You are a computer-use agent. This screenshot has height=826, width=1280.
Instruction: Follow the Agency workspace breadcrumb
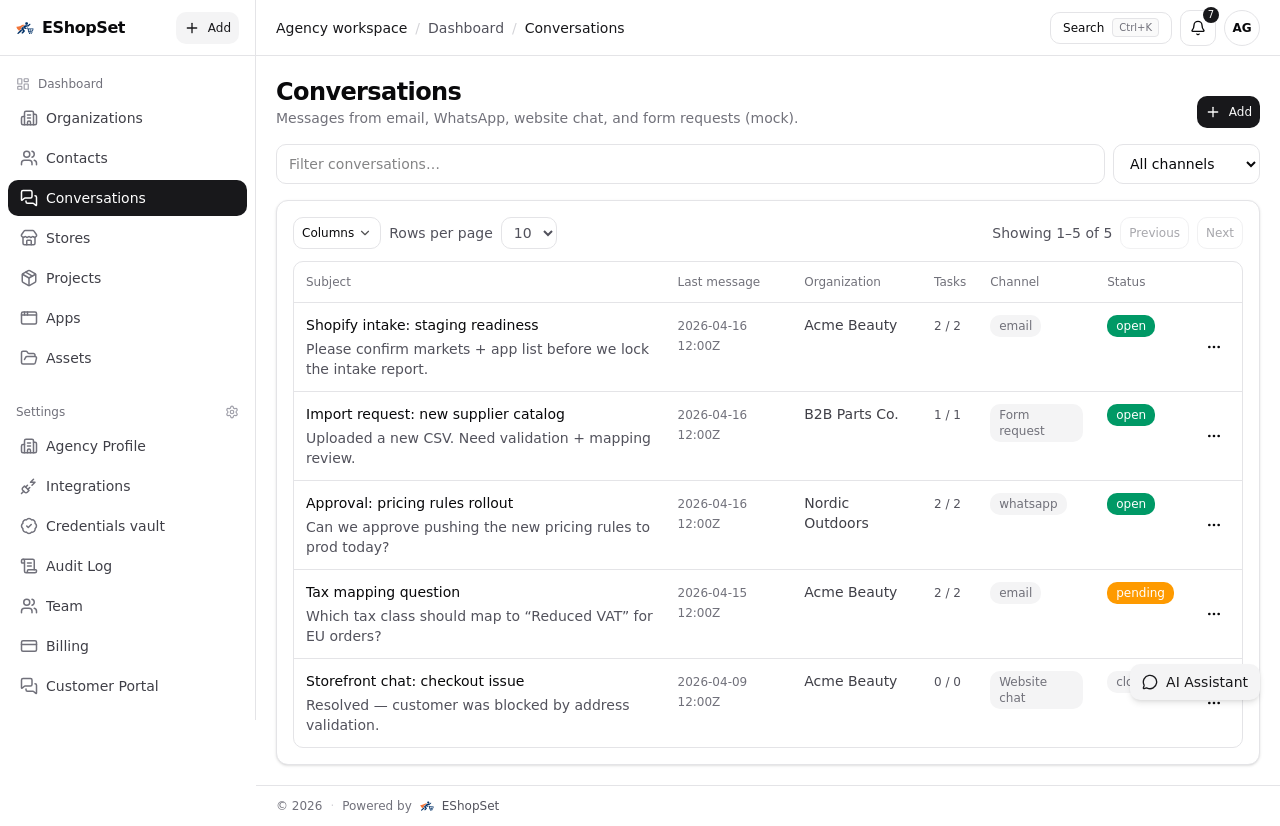point(341,27)
